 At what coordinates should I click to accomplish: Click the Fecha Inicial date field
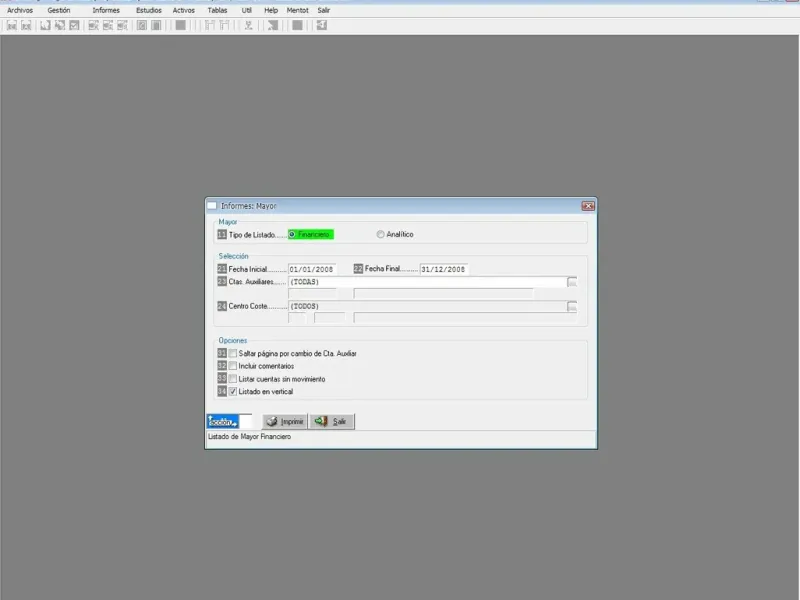(312, 269)
